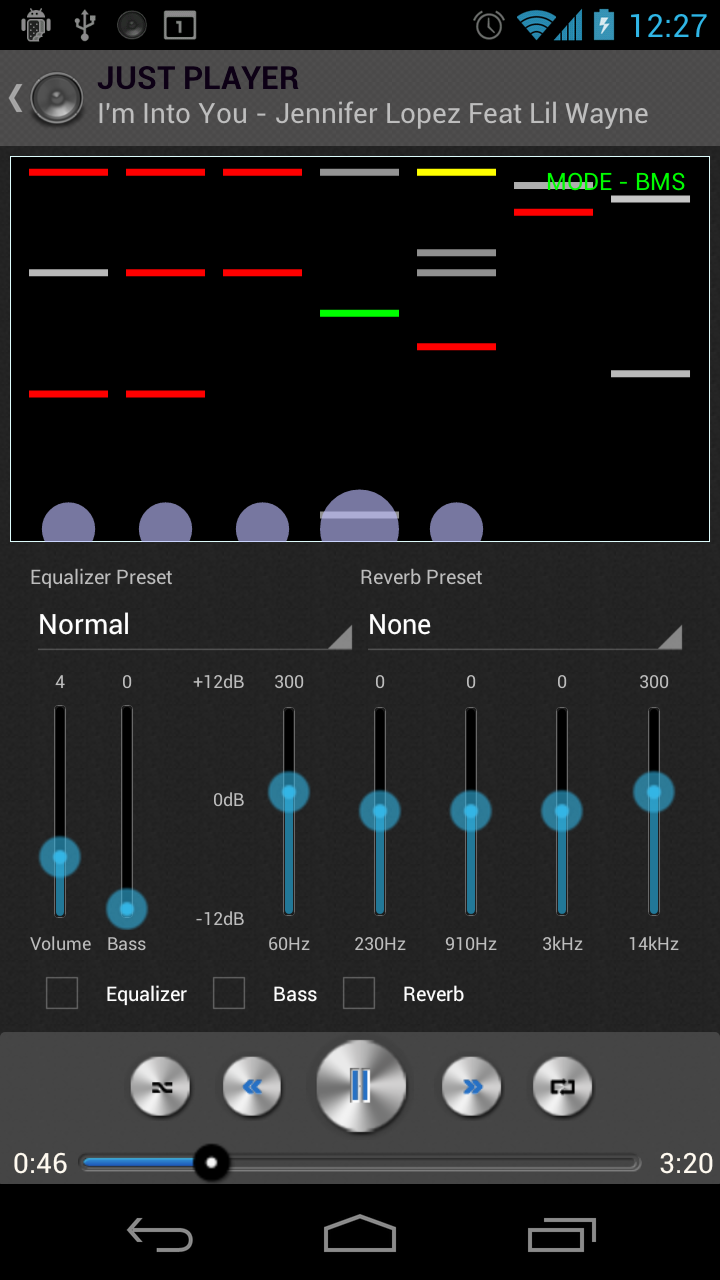Viewport: 720px width, 1280px height.
Task: Tap the Reverb Preset label
Action: point(421,578)
